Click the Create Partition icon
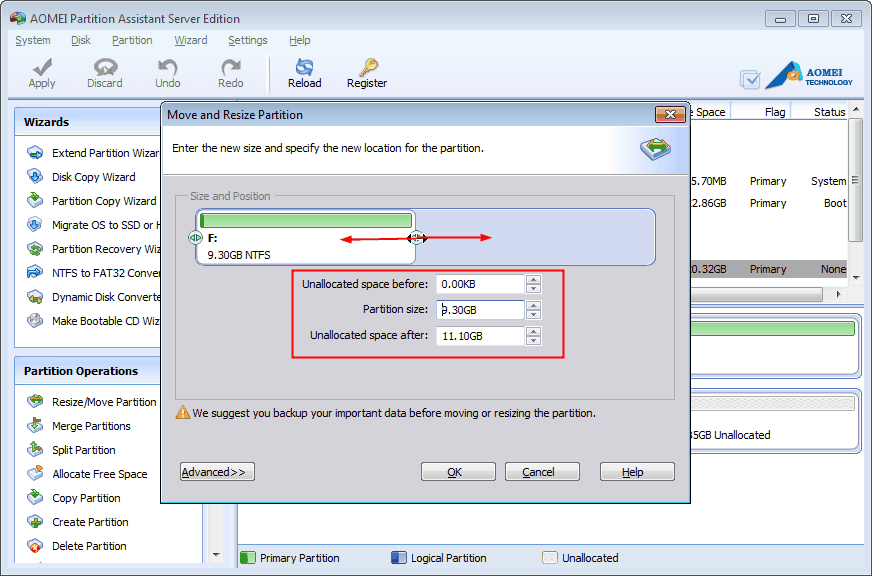The image size is (872, 576). click(35, 522)
